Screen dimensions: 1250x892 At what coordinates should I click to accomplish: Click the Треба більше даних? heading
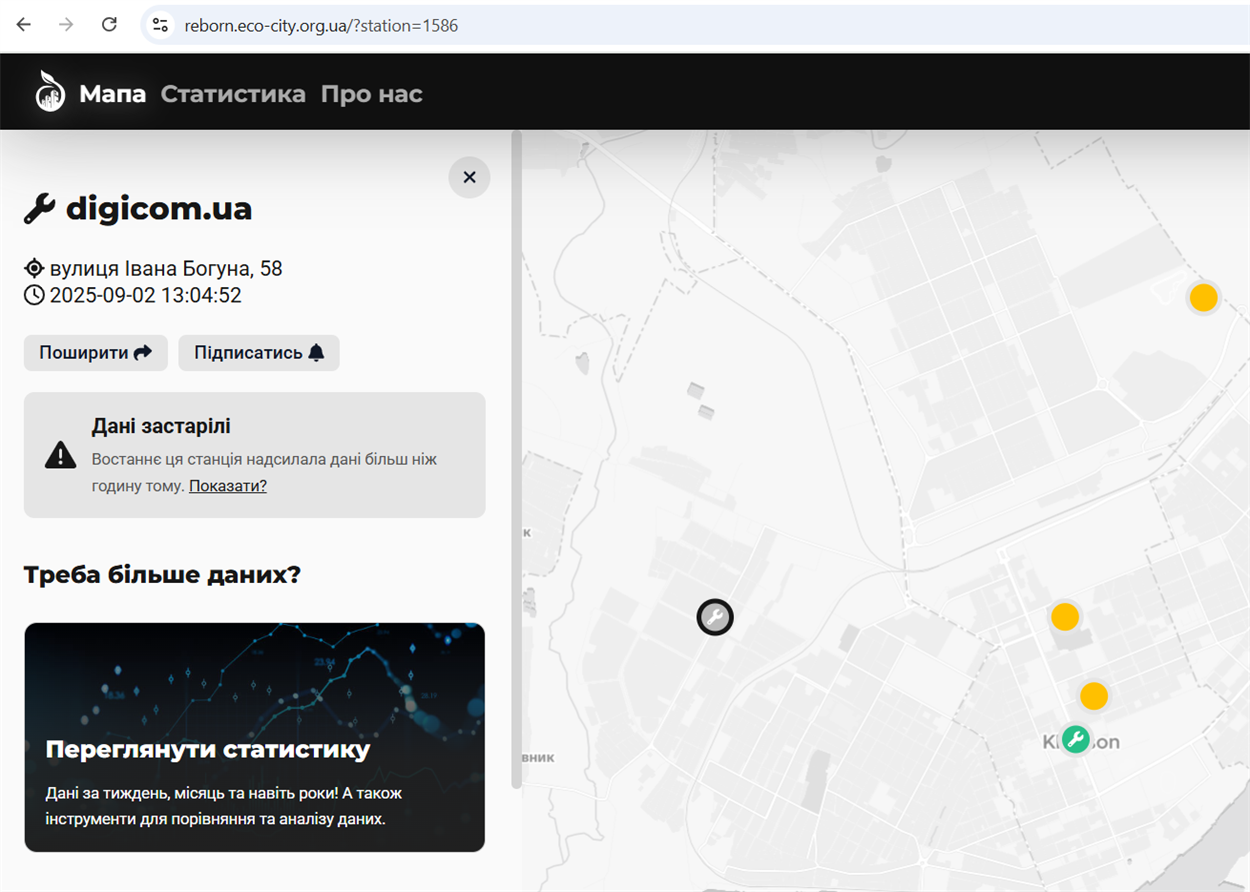162,575
